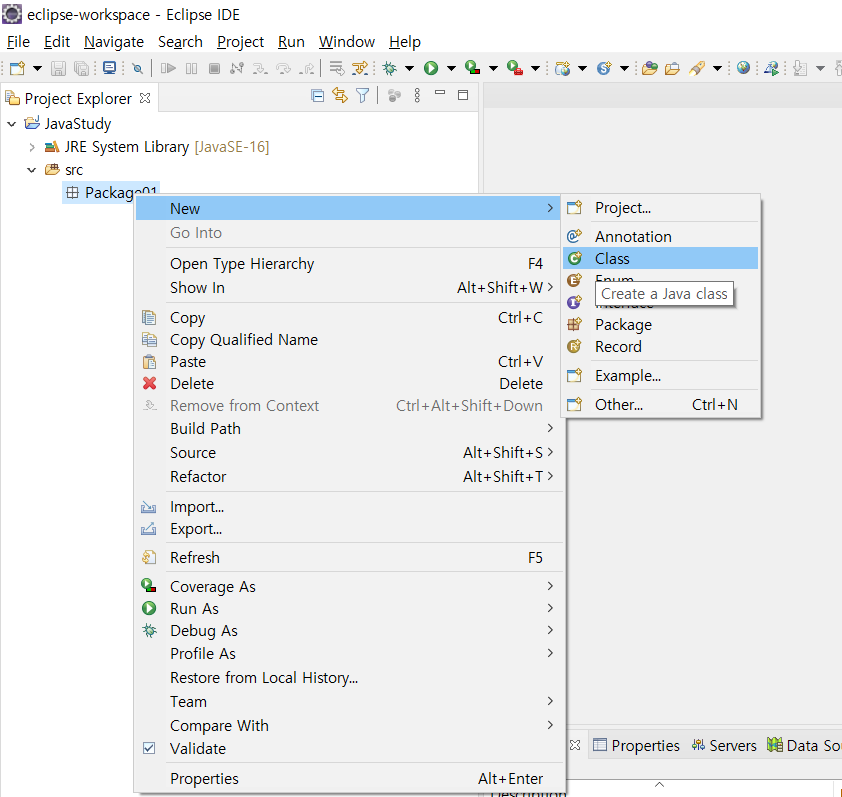Screen dimensions: 842x797
Task: Choose Example... from the New submenu
Action: click(660, 375)
